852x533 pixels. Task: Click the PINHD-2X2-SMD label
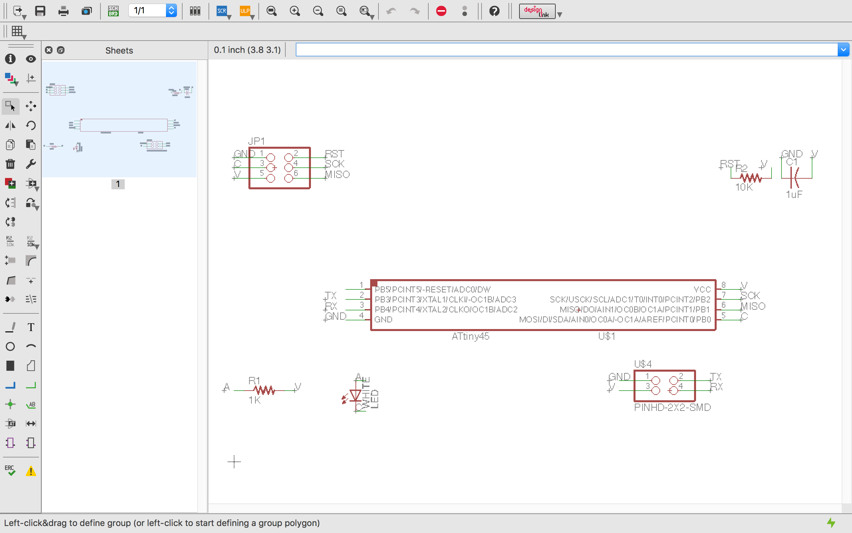pos(672,407)
